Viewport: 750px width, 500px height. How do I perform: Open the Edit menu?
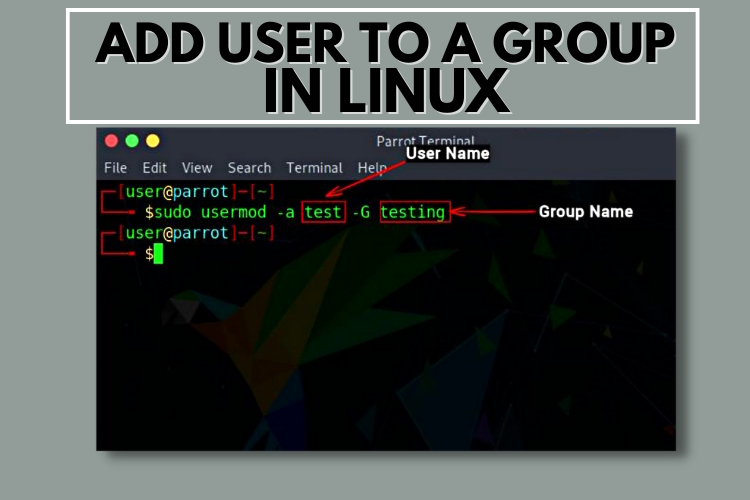pyautogui.click(x=154, y=168)
